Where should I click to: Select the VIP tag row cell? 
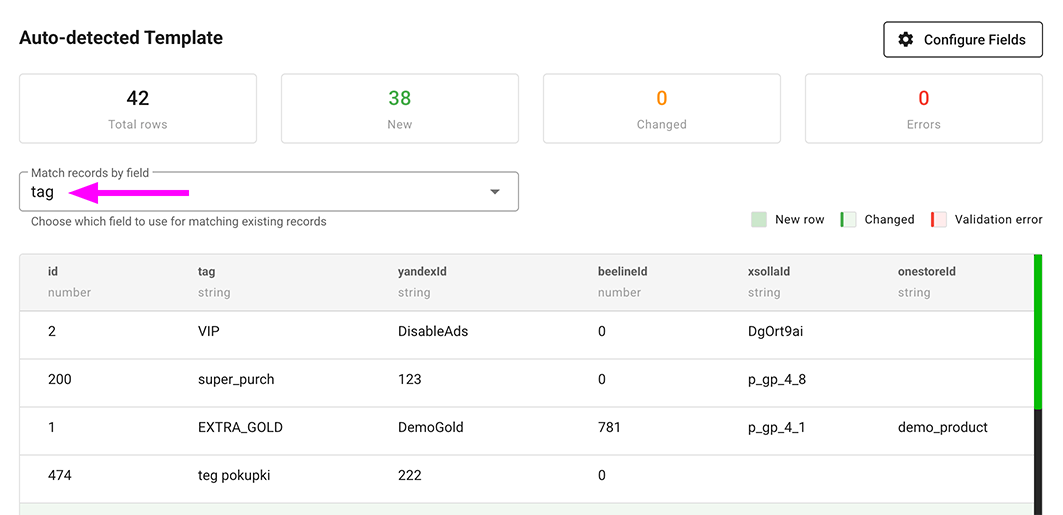click(x=209, y=331)
